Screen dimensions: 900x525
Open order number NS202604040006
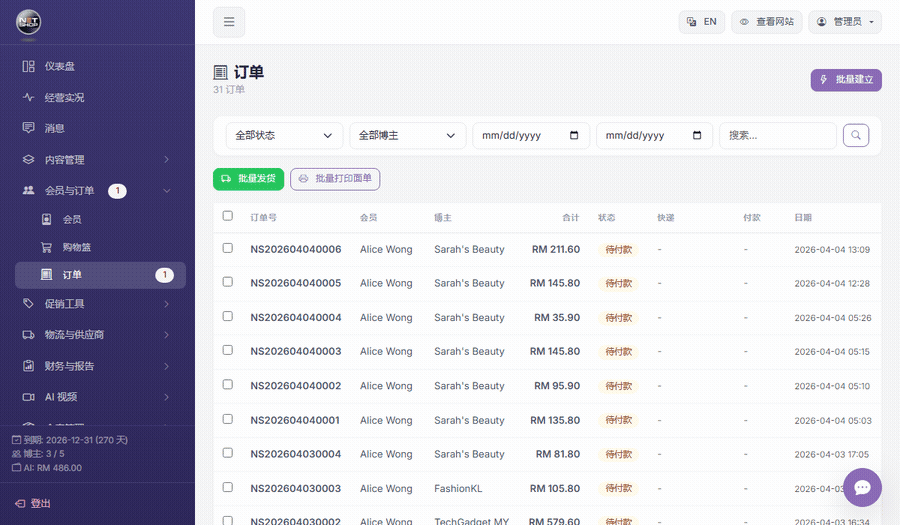point(296,250)
